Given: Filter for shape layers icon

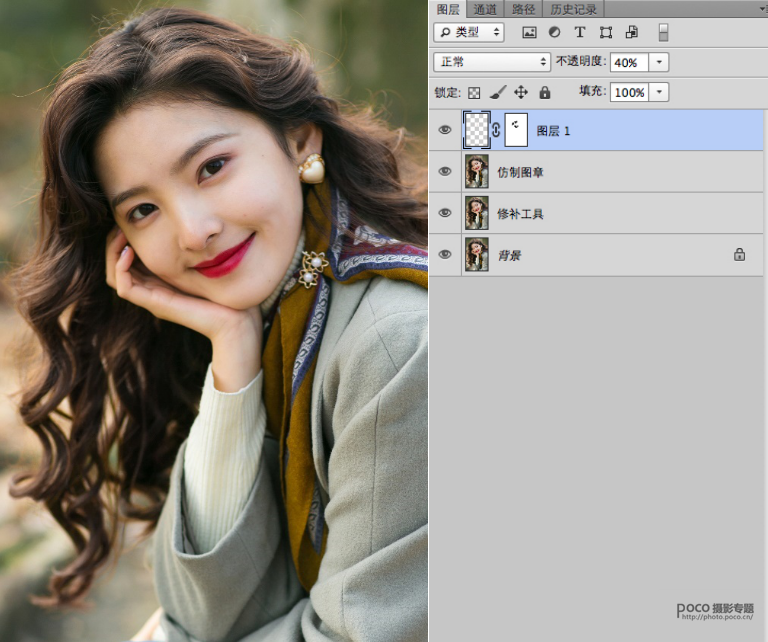Looking at the screenshot, I should pos(606,32).
